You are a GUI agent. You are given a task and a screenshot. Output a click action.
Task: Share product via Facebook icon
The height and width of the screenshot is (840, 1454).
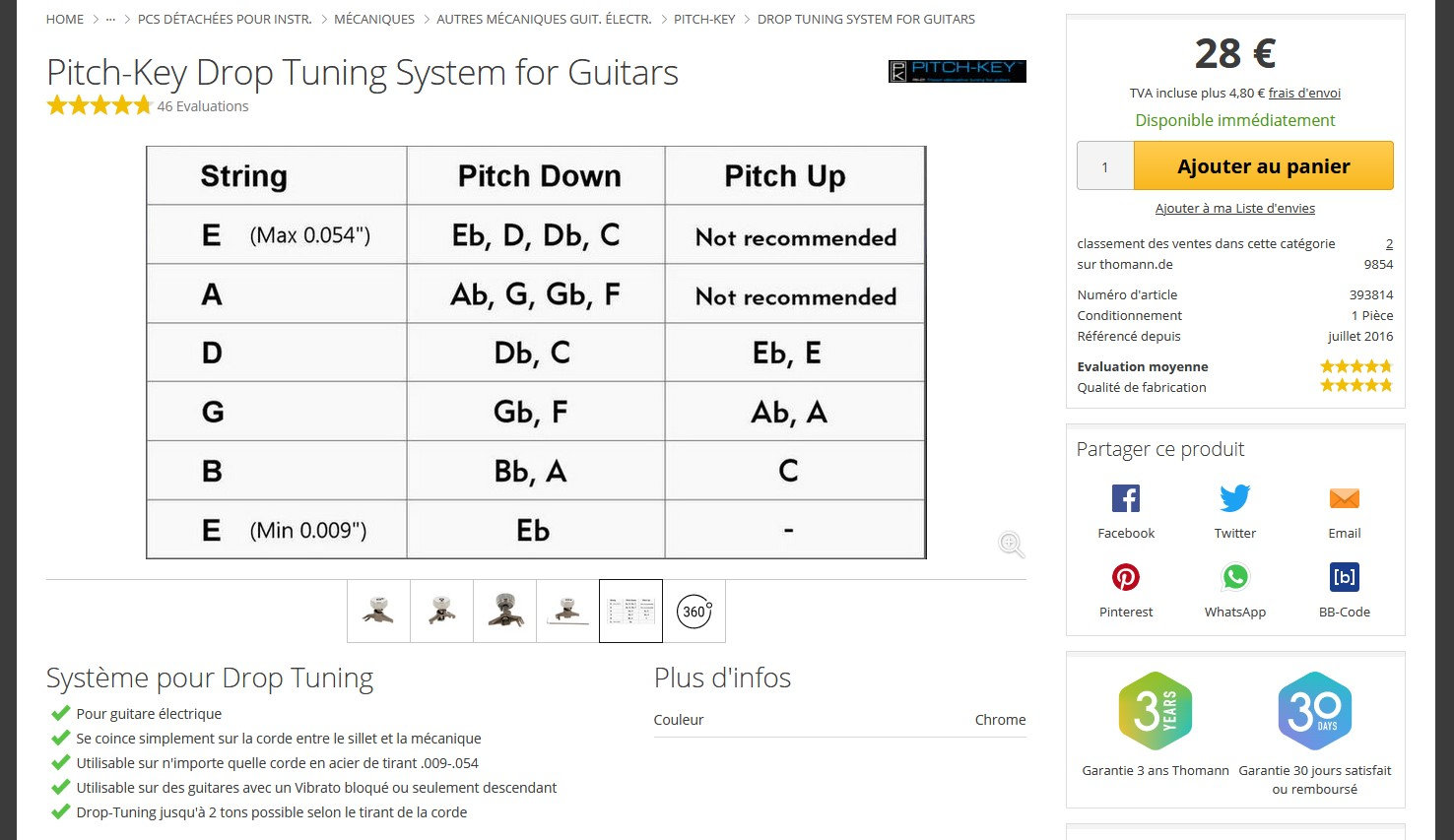point(1126,498)
